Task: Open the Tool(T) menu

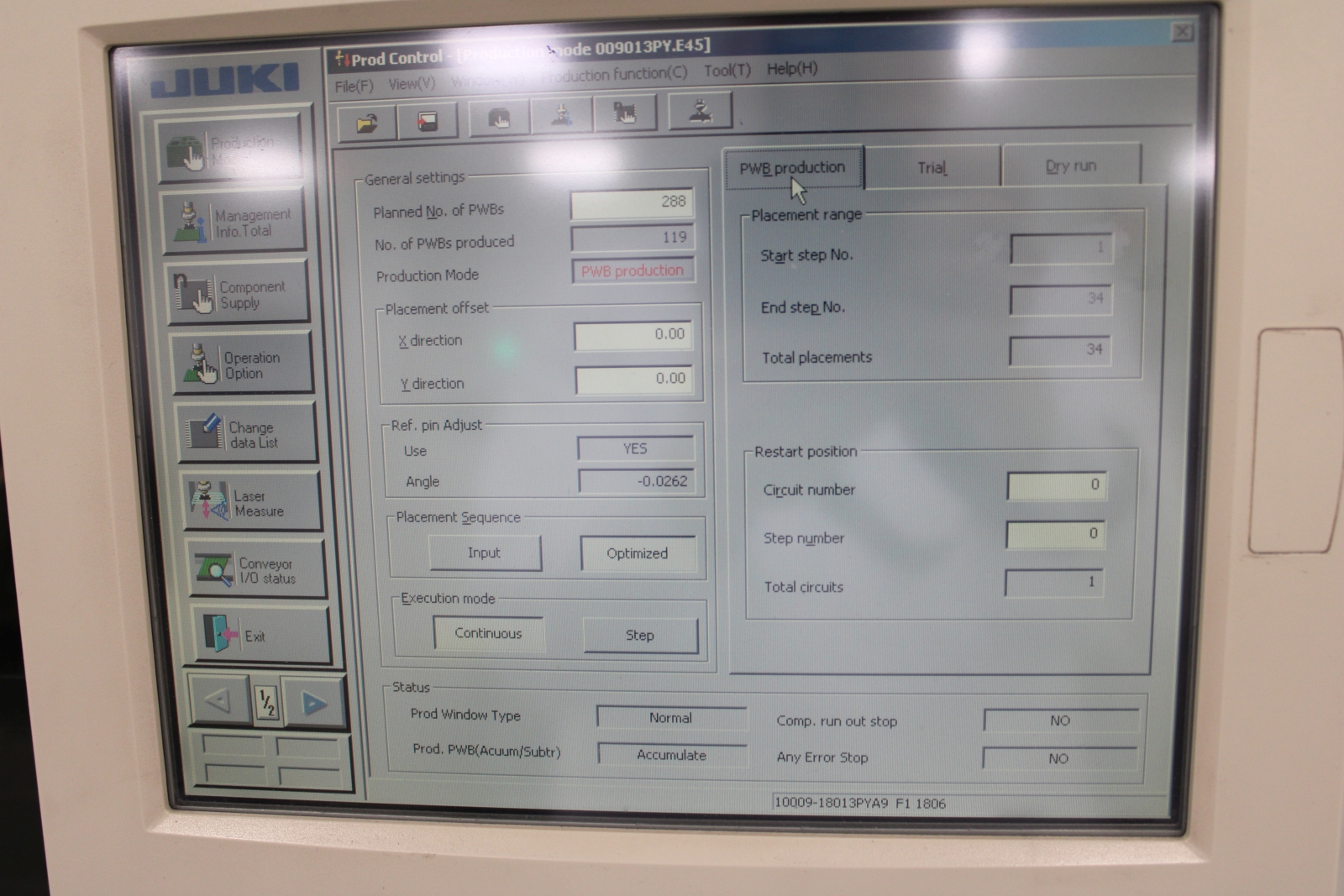Action: click(x=727, y=71)
